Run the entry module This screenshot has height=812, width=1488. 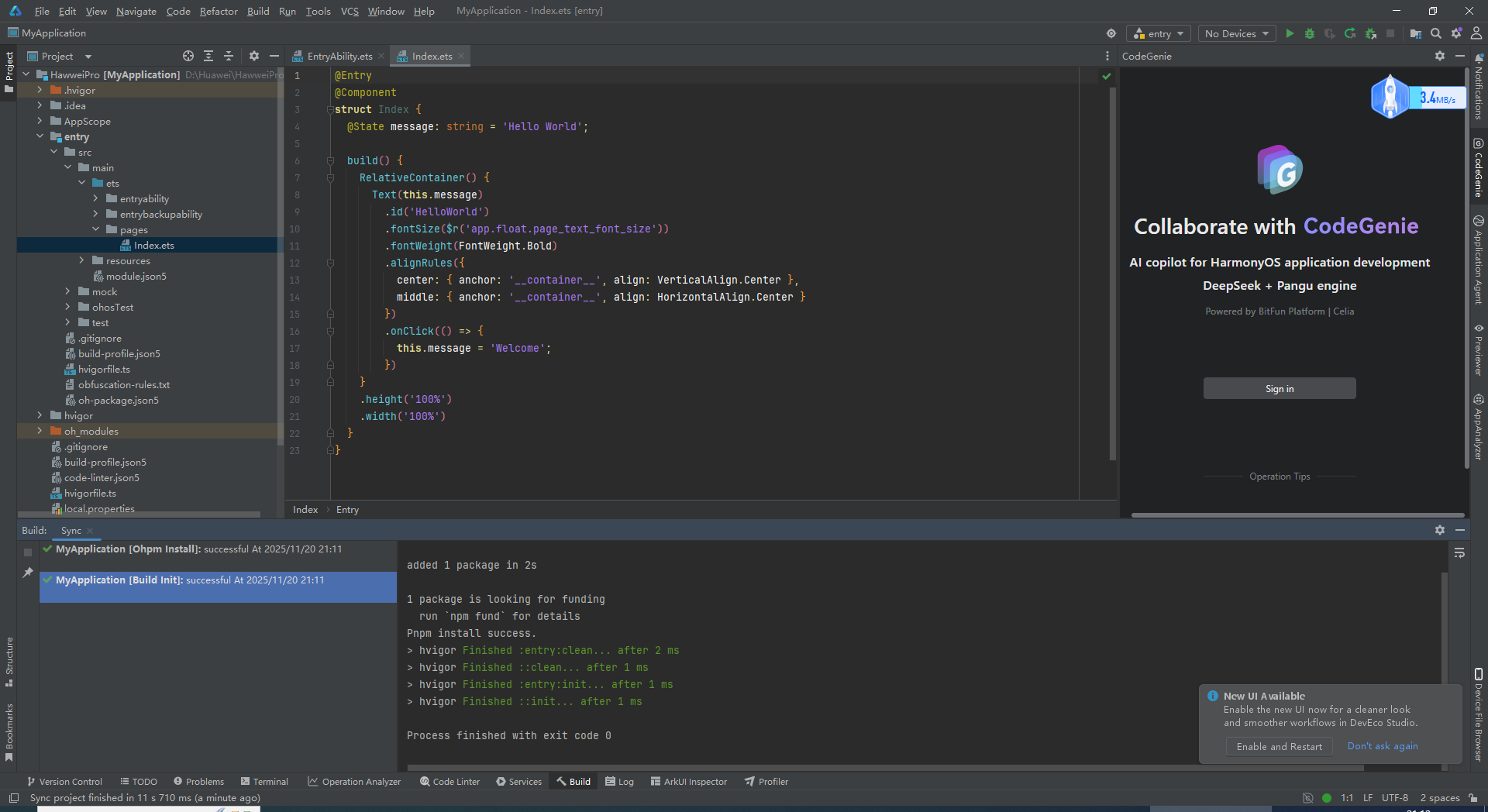[x=1290, y=33]
